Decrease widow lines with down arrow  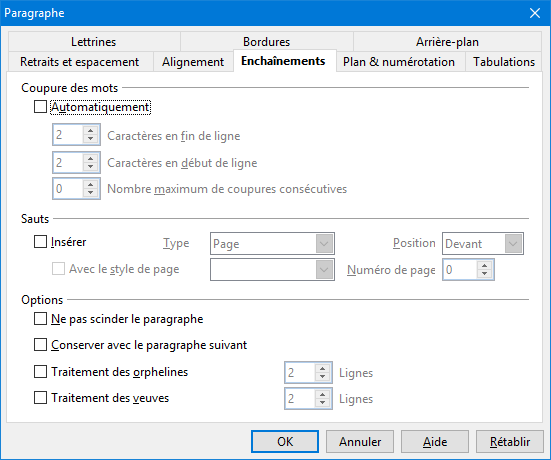click(322, 403)
